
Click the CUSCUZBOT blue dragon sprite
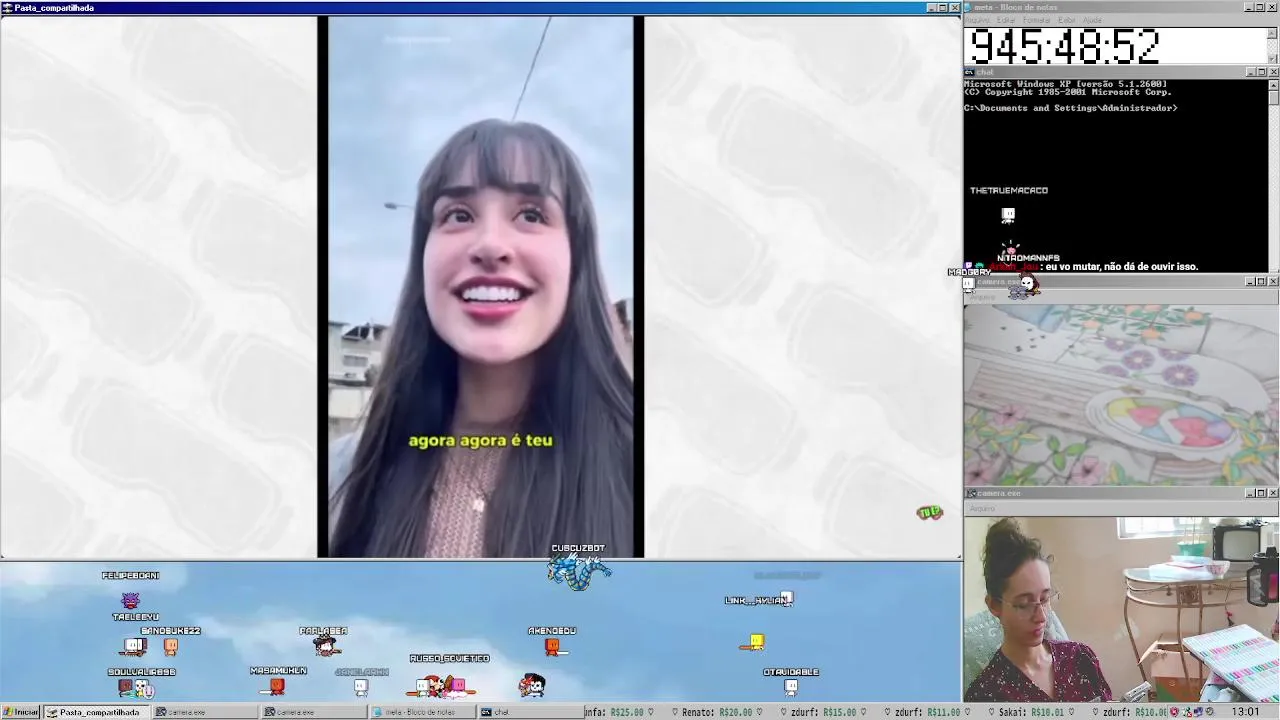pos(579,571)
